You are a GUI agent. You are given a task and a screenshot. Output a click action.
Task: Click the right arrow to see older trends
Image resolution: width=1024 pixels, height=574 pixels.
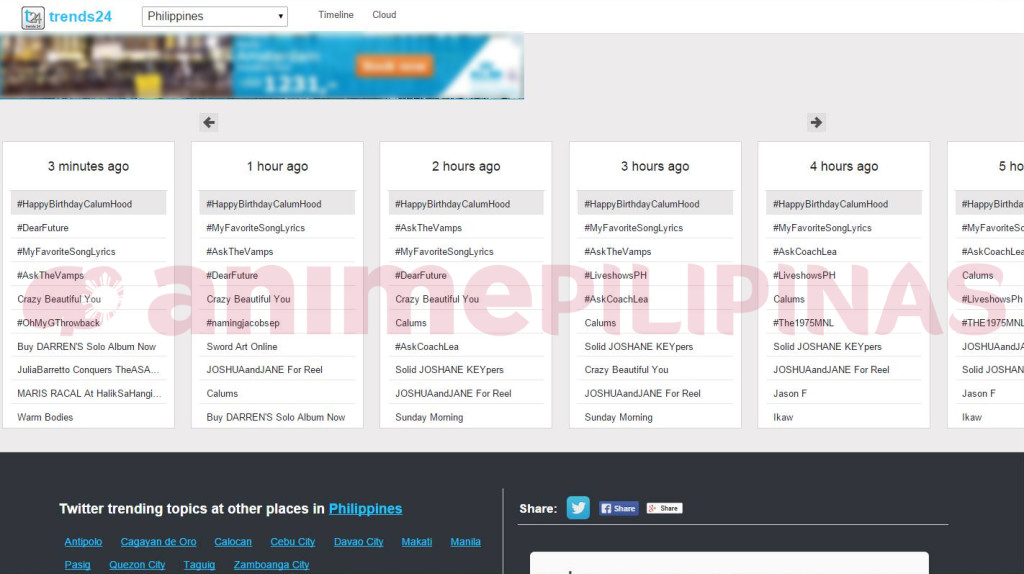[816, 122]
